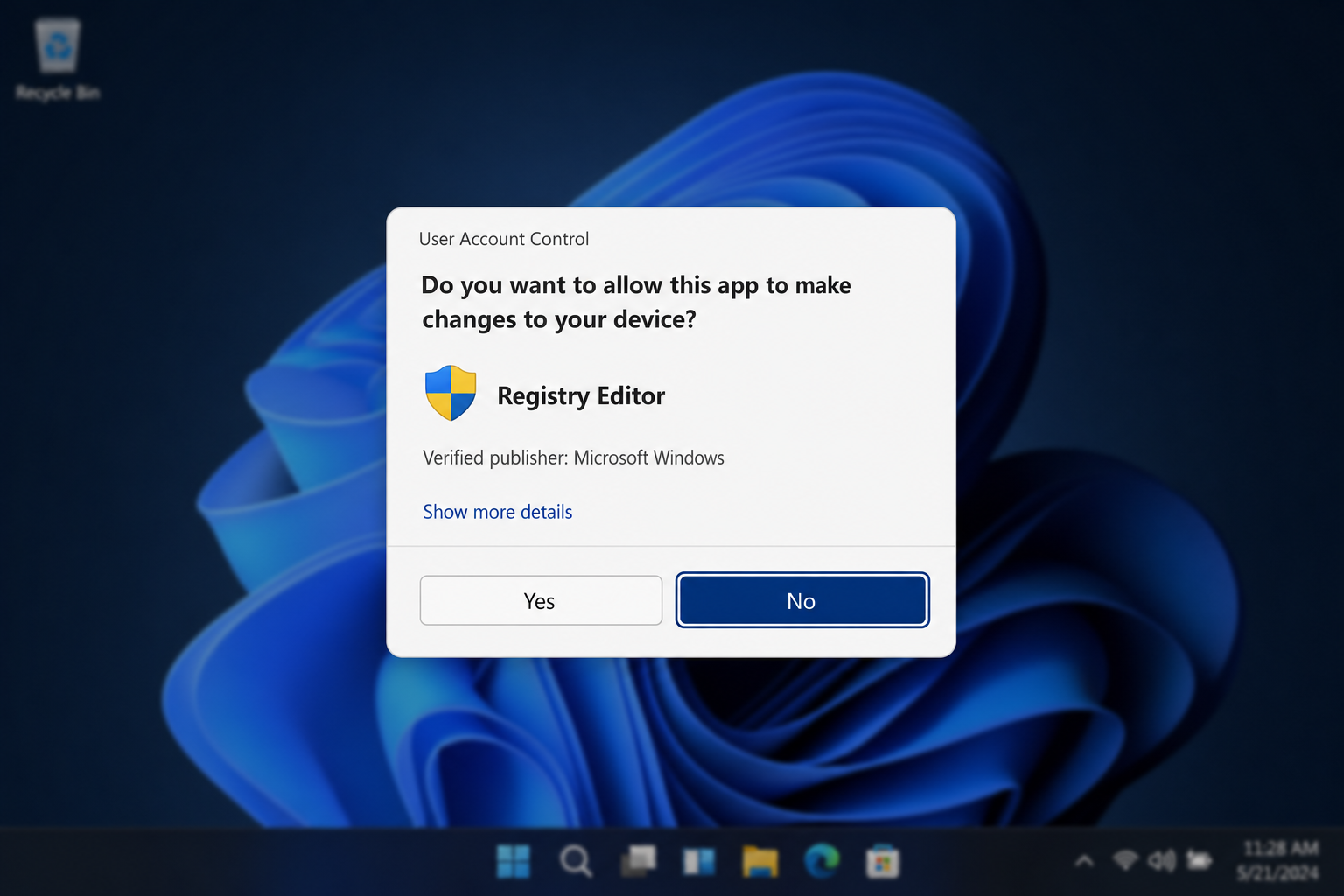This screenshot has height=896, width=1344.
Task: Open Wi-Fi network status in tray
Action: [x=1125, y=861]
